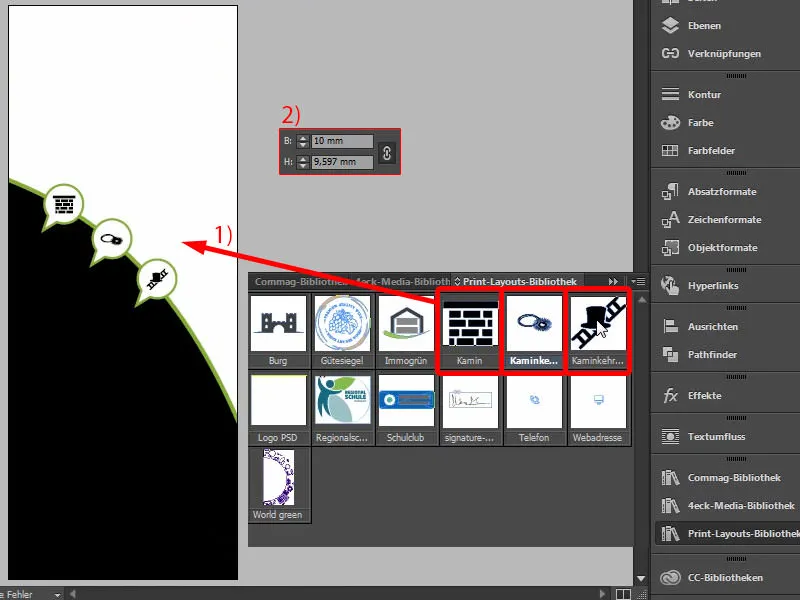Switch to the Commag-Bibliothek tab
Image resolution: width=800 pixels, height=600 pixels.
point(300,282)
